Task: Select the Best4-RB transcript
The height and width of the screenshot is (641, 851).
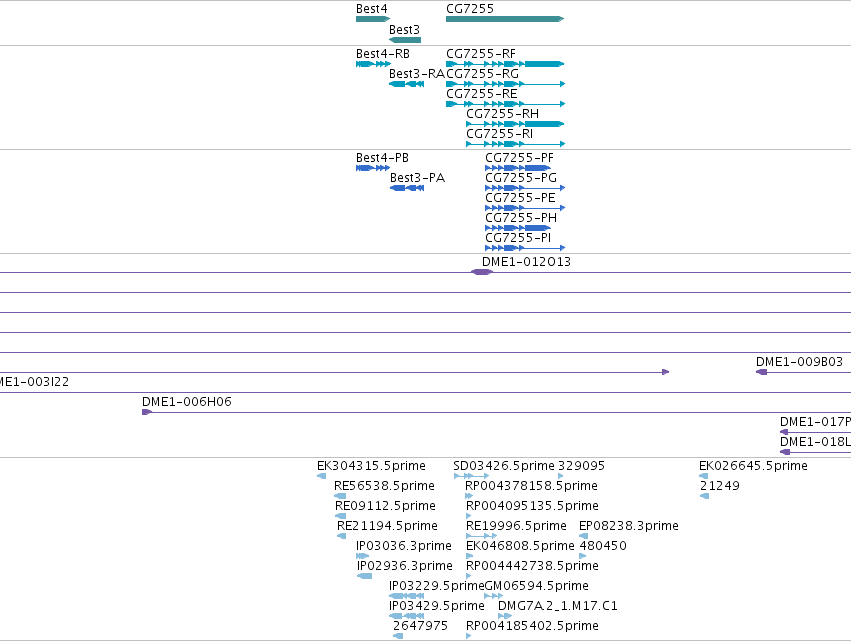Action: [373, 64]
